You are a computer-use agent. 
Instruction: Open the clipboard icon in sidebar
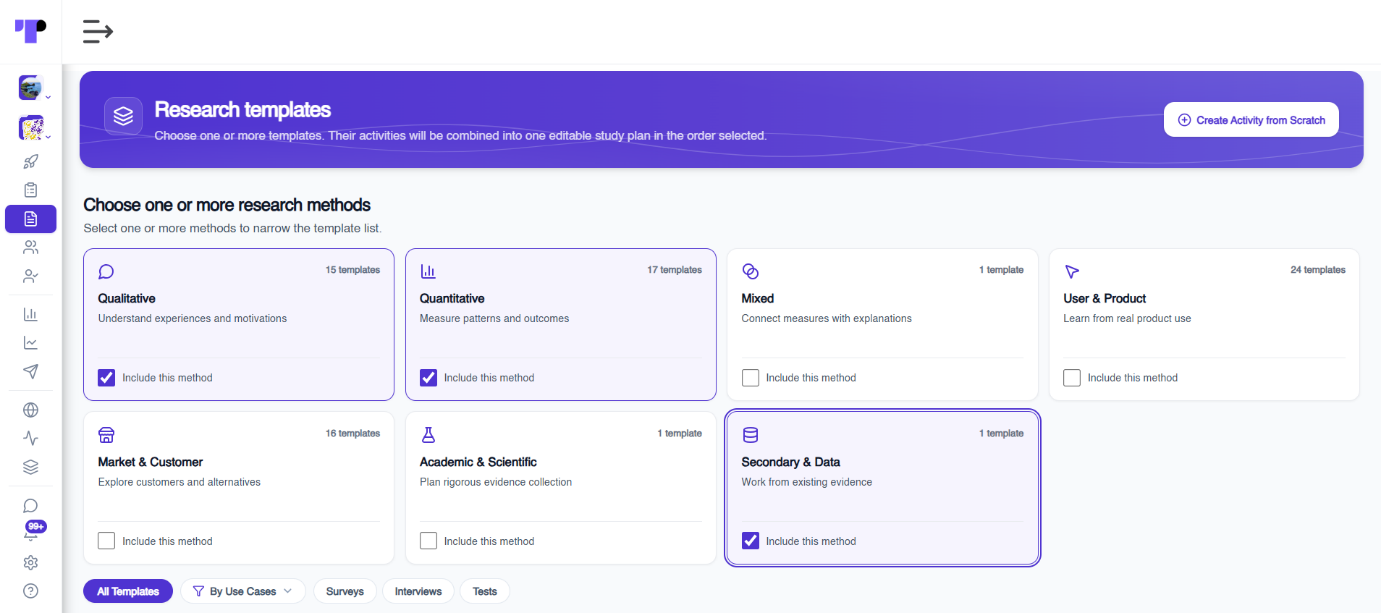coord(31,190)
